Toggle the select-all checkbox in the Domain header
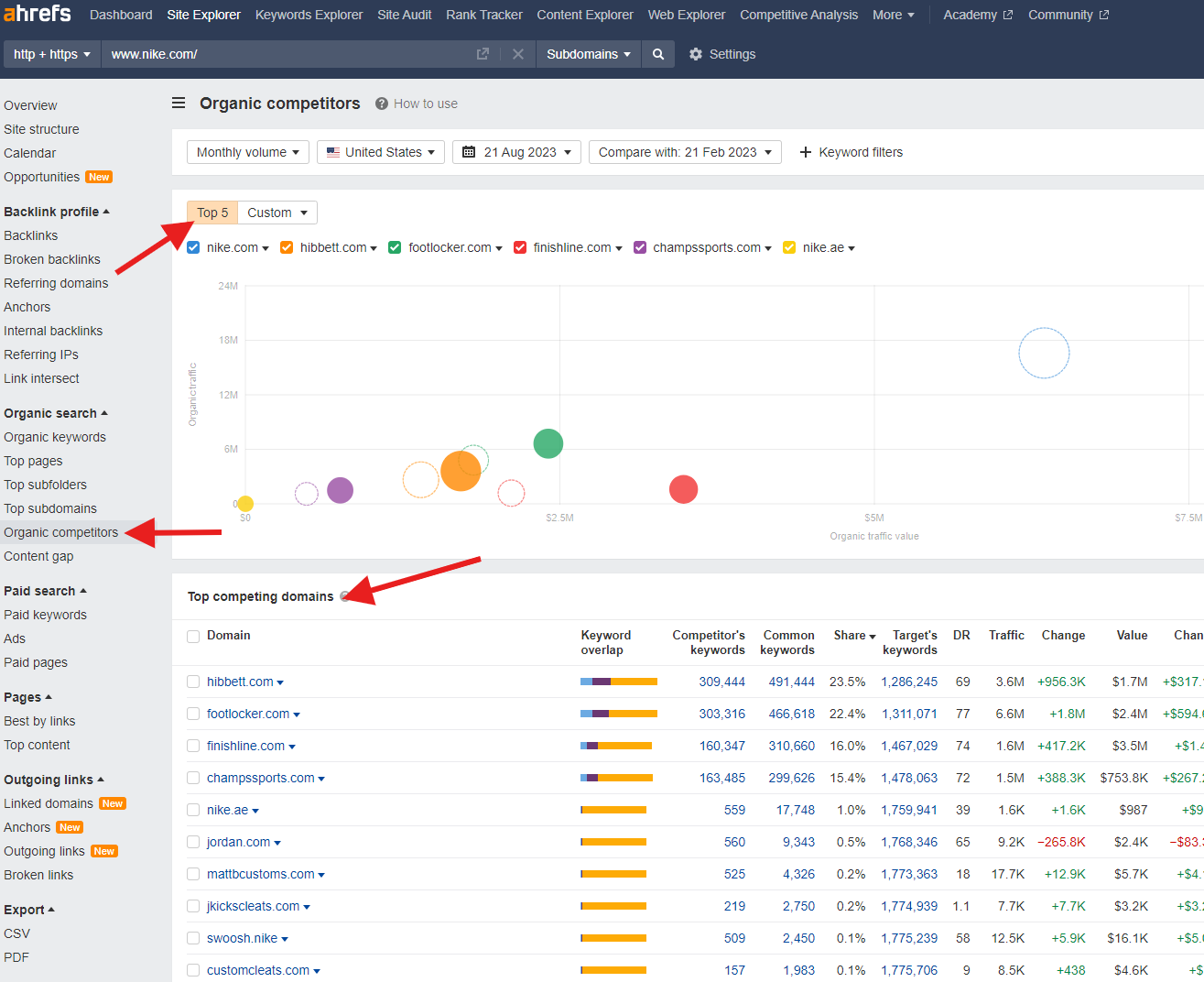Viewport: 1204px width, 982px height. [193, 635]
